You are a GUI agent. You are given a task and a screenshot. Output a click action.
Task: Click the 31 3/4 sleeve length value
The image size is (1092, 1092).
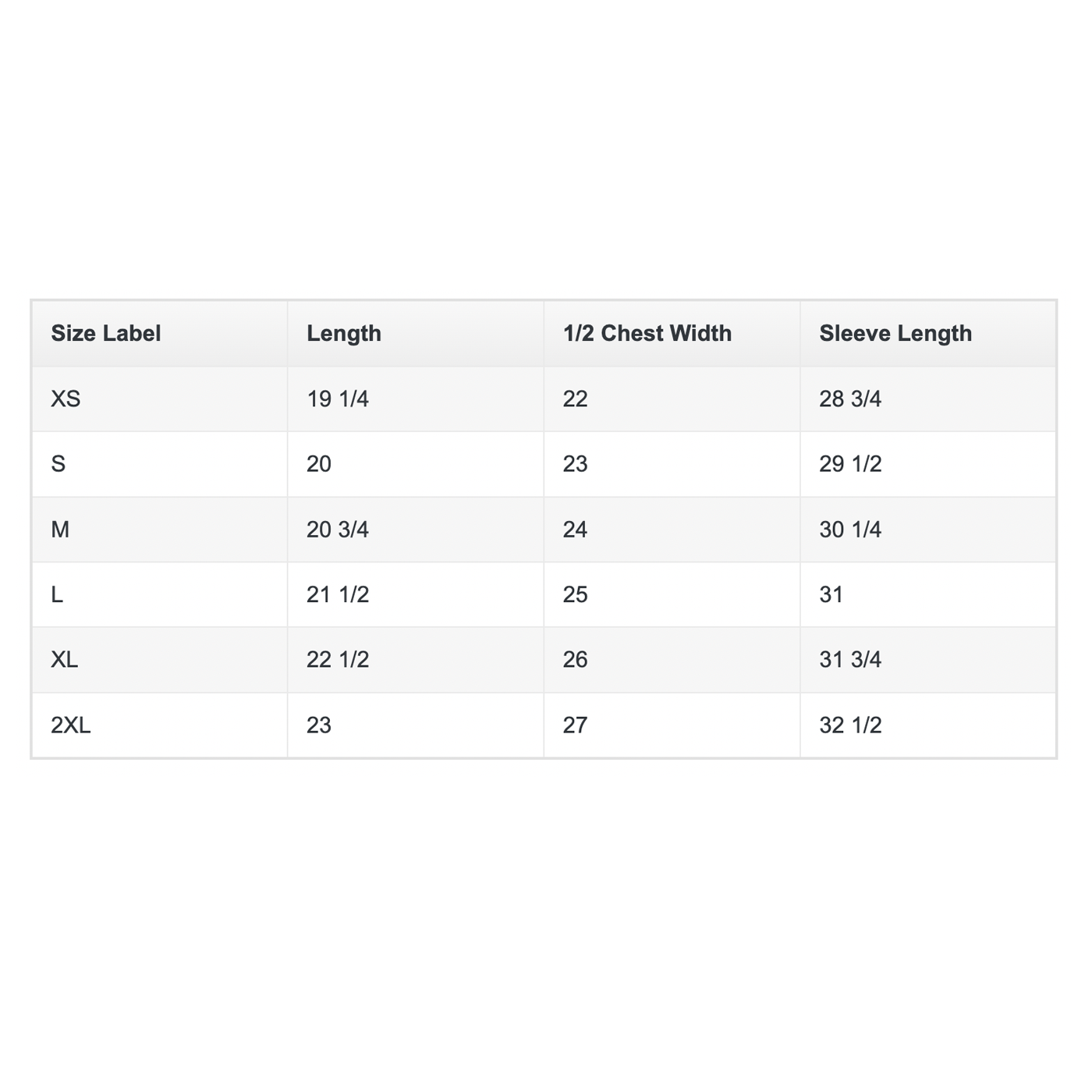(x=850, y=660)
